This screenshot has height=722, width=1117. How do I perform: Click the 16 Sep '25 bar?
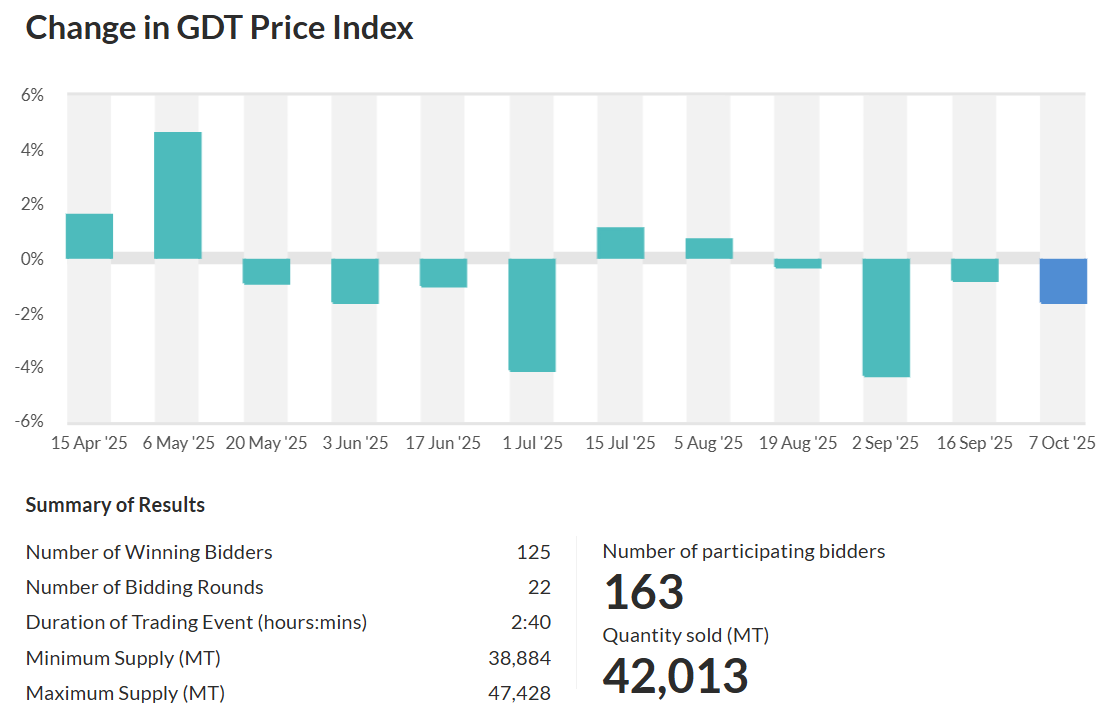pos(975,270)
